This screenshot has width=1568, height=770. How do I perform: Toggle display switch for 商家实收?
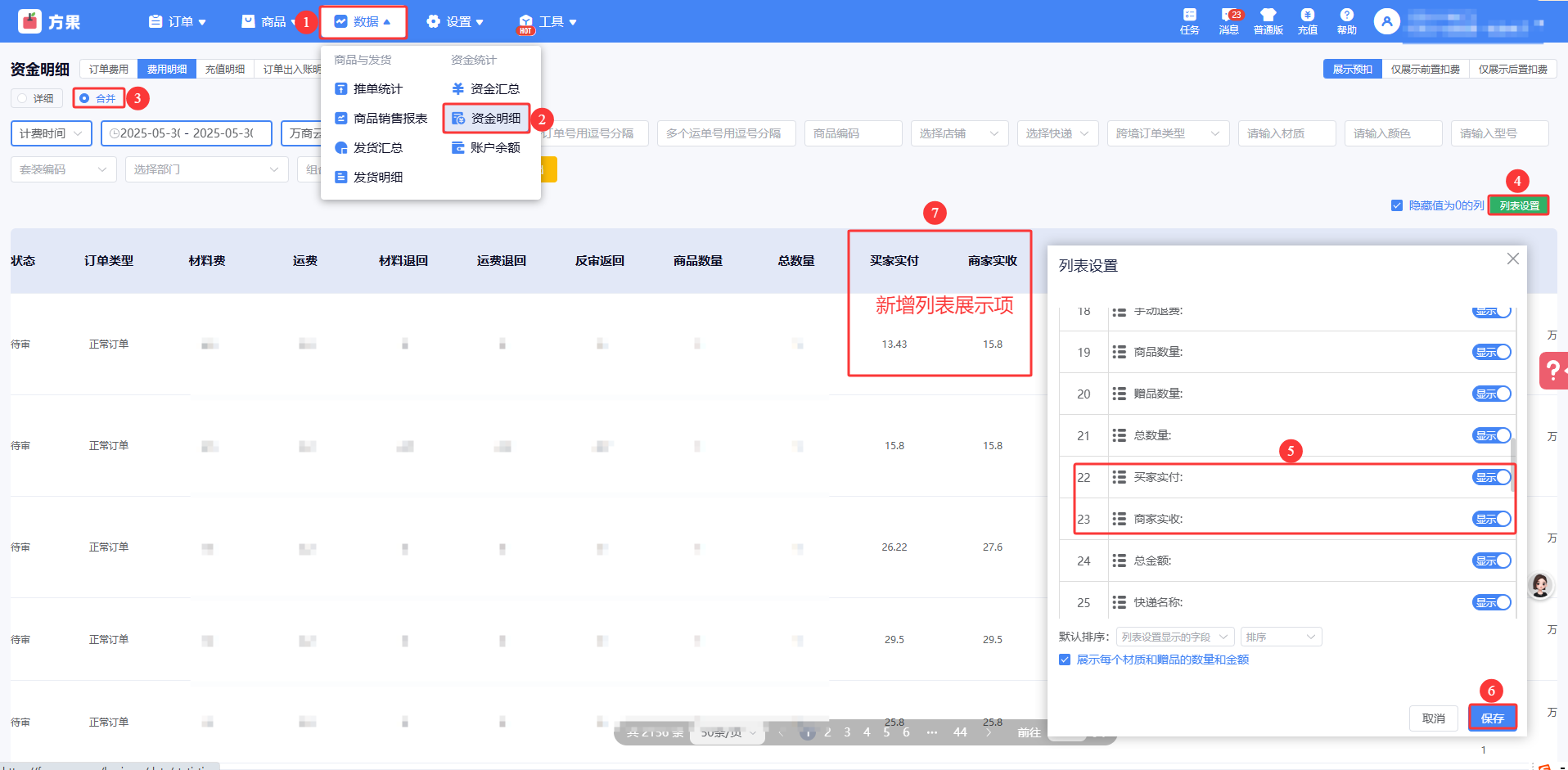1491,519
